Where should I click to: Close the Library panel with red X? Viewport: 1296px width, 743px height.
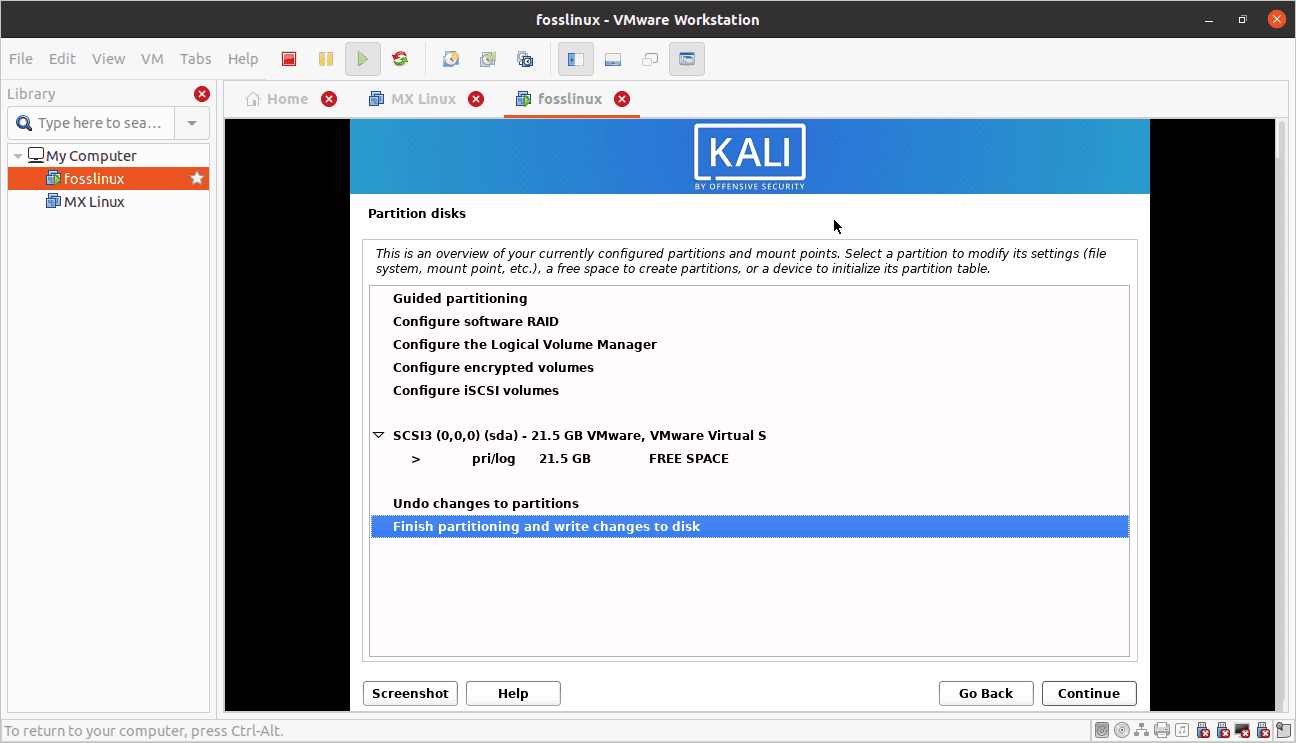pyautogui.click(x=202, y=94)
